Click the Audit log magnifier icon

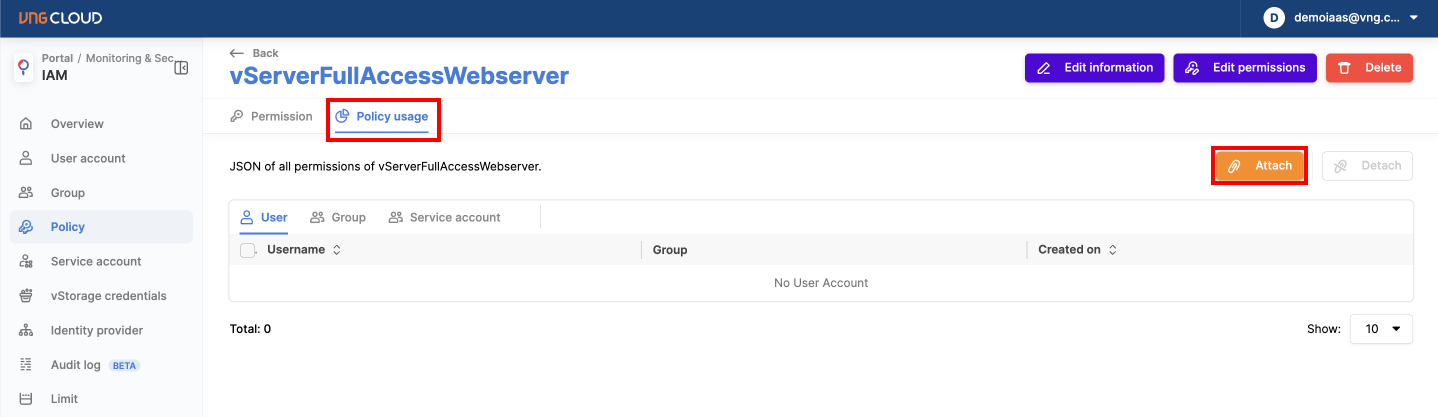click(26, 365)
